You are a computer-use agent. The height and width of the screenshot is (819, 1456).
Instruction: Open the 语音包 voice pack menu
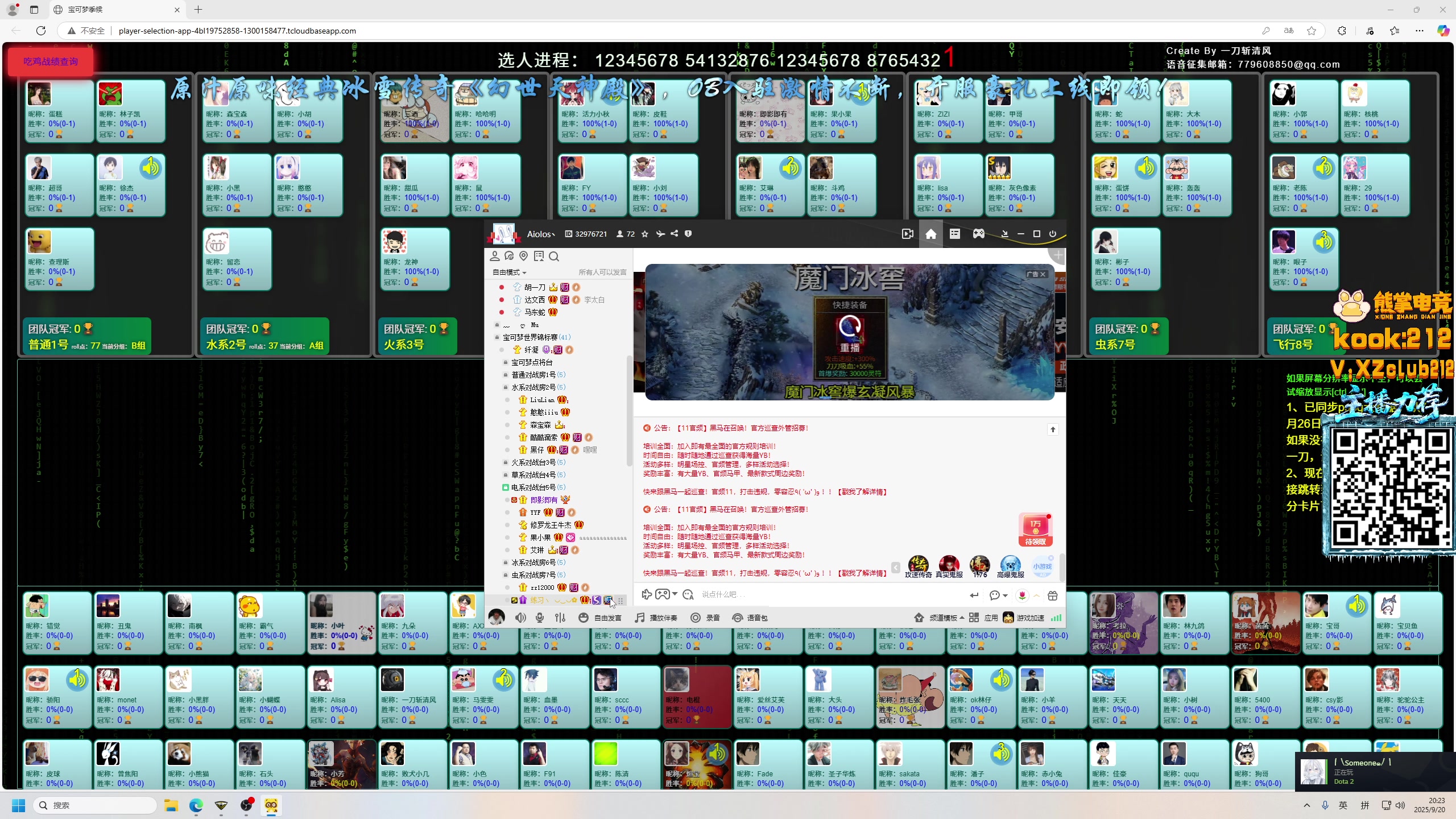(x=750, y=618)
